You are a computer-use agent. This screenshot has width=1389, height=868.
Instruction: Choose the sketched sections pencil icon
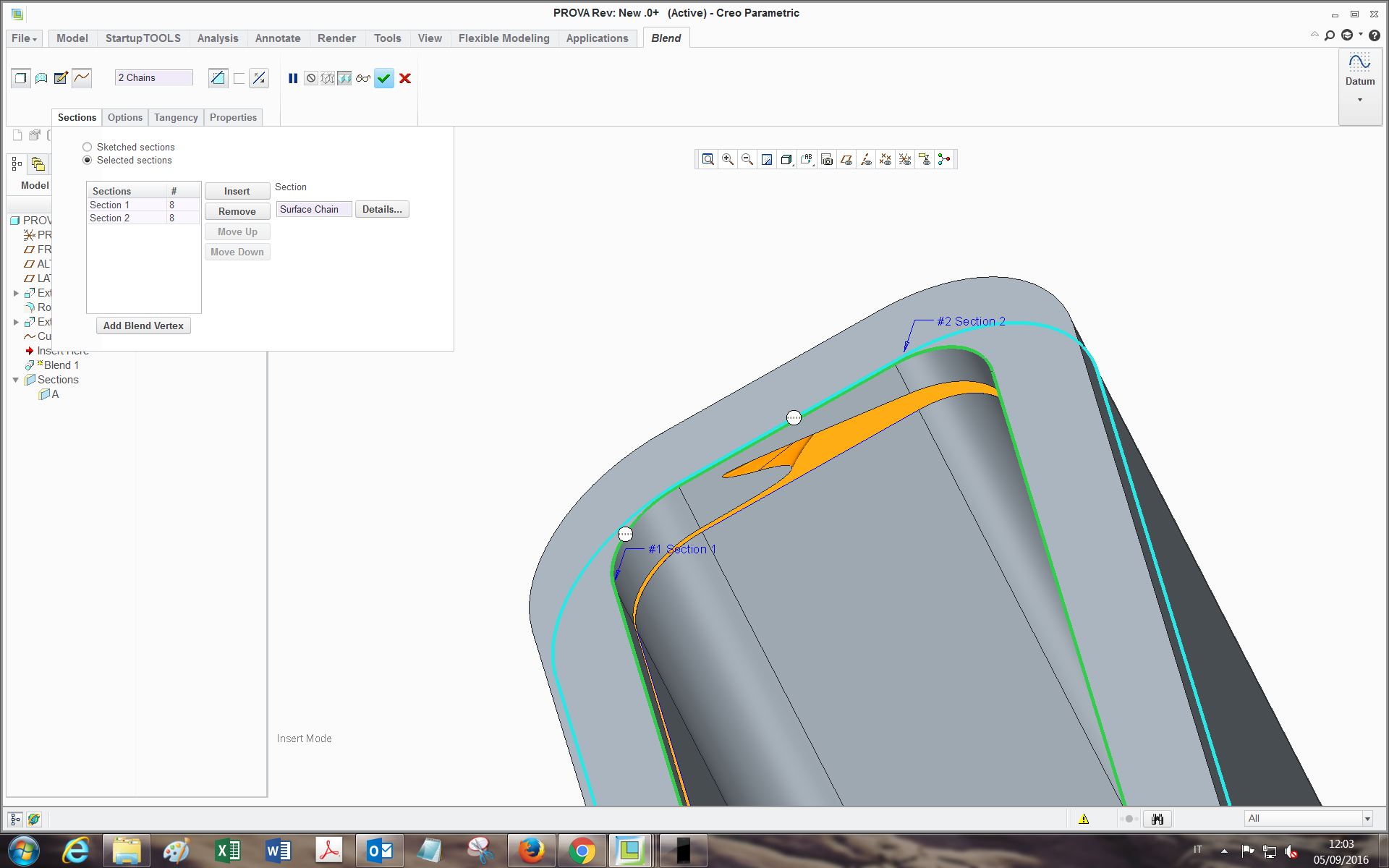(61, 78)
